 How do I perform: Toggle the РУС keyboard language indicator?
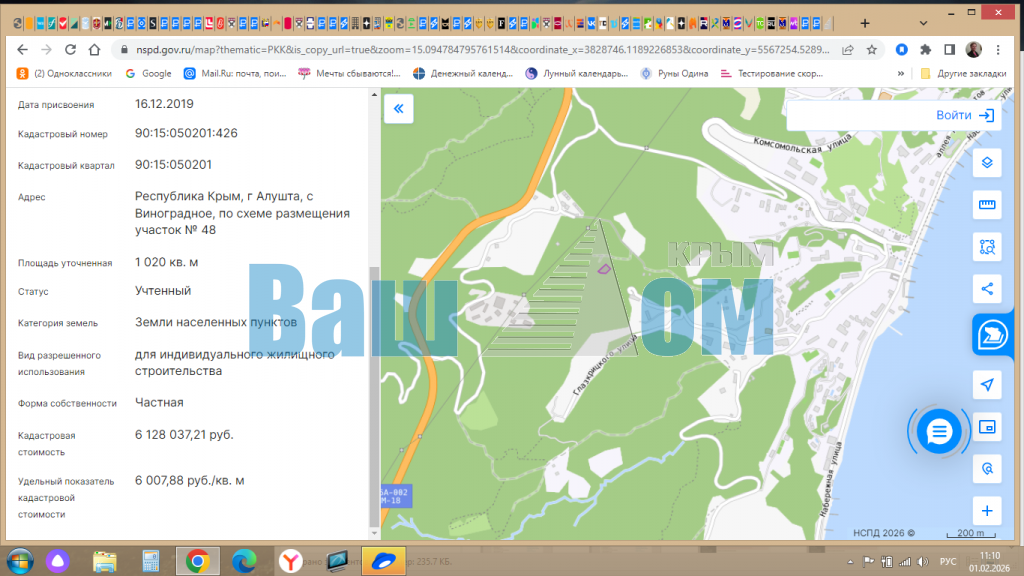(949, 561)
